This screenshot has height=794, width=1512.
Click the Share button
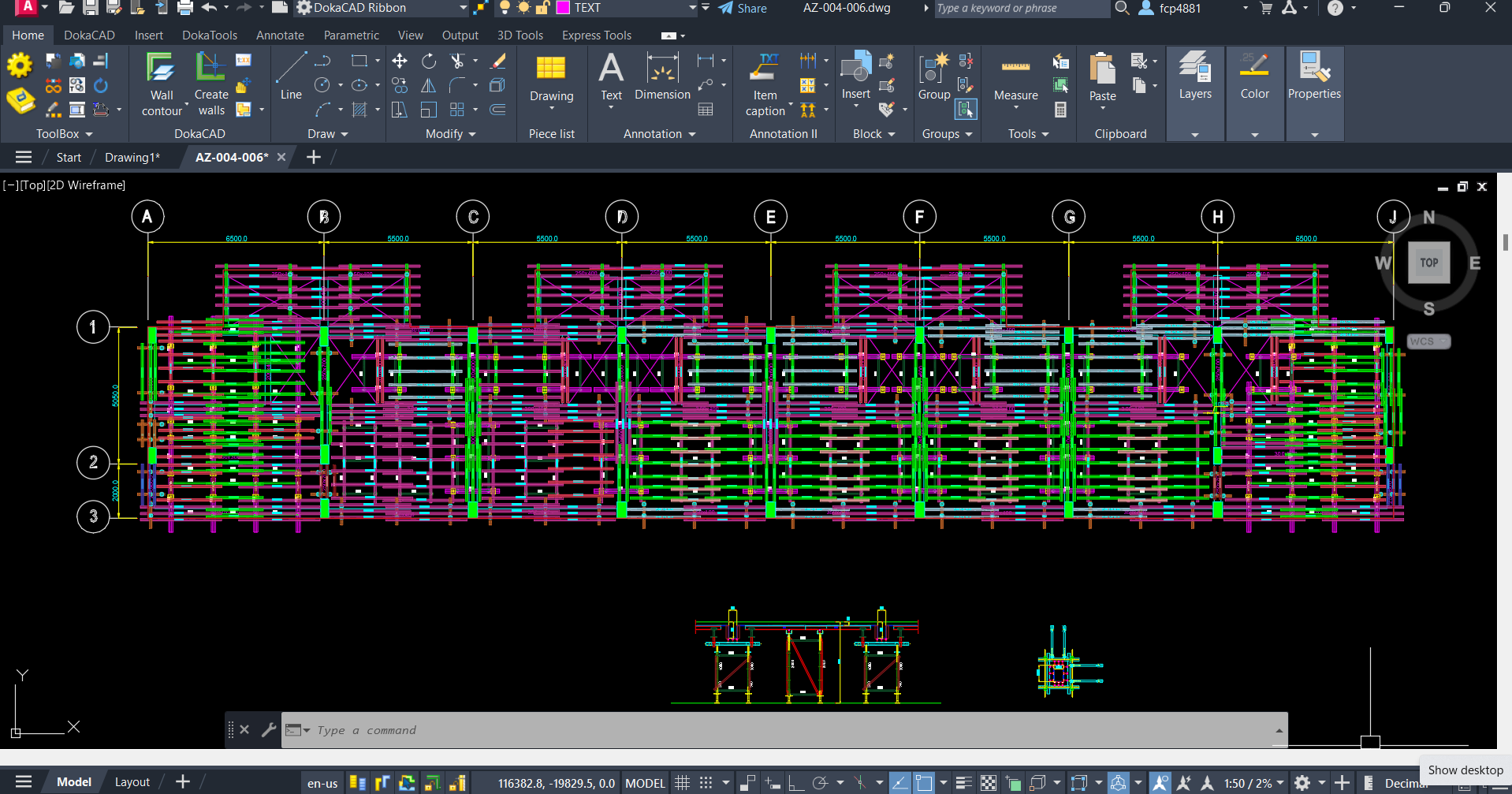(743, 8)
